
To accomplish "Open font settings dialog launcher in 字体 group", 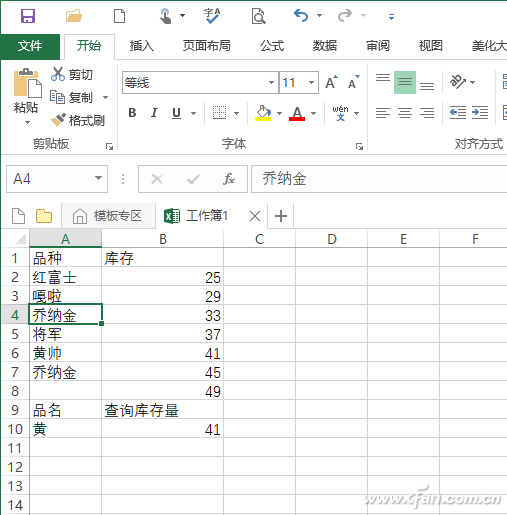I will (359, 146).
